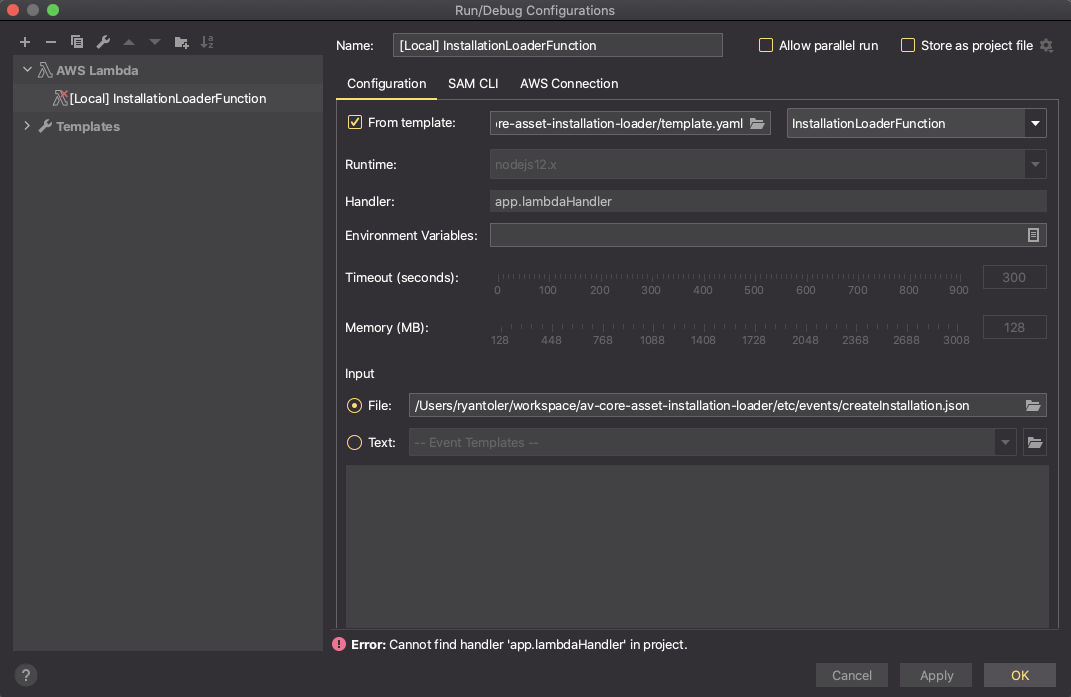Viewport: 1071px width, 697px height.
Task: Click the Handler app.lambdaHandler field
Action: coord(768,202)
